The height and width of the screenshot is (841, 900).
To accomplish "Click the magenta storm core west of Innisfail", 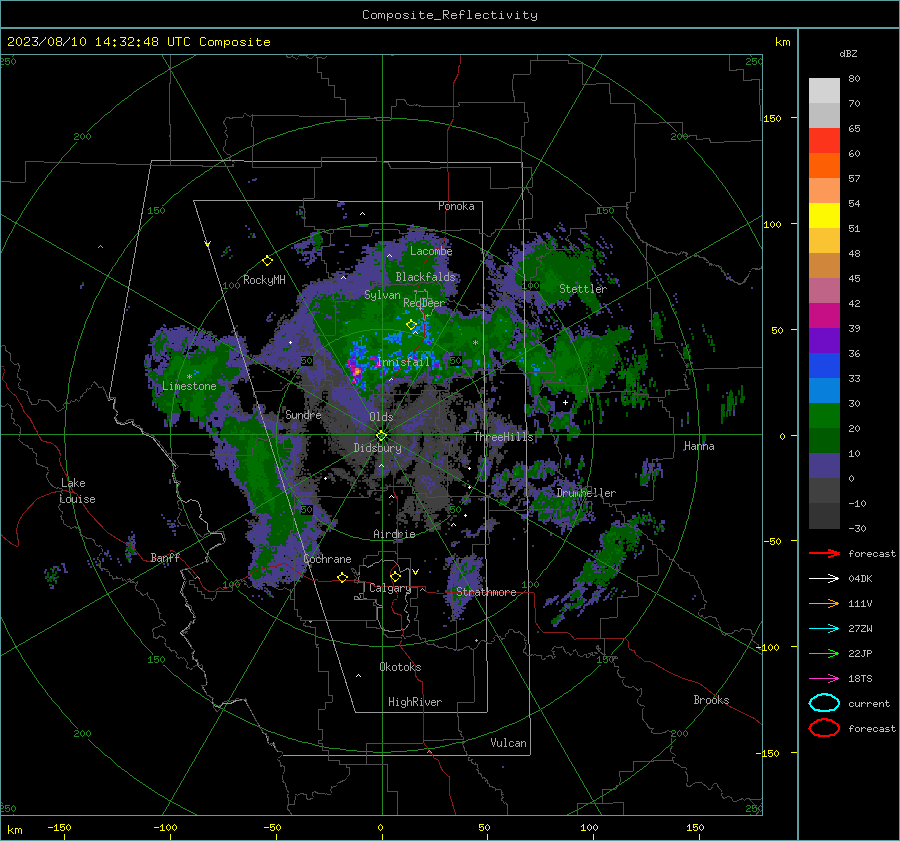I will [x=356, y=371].
